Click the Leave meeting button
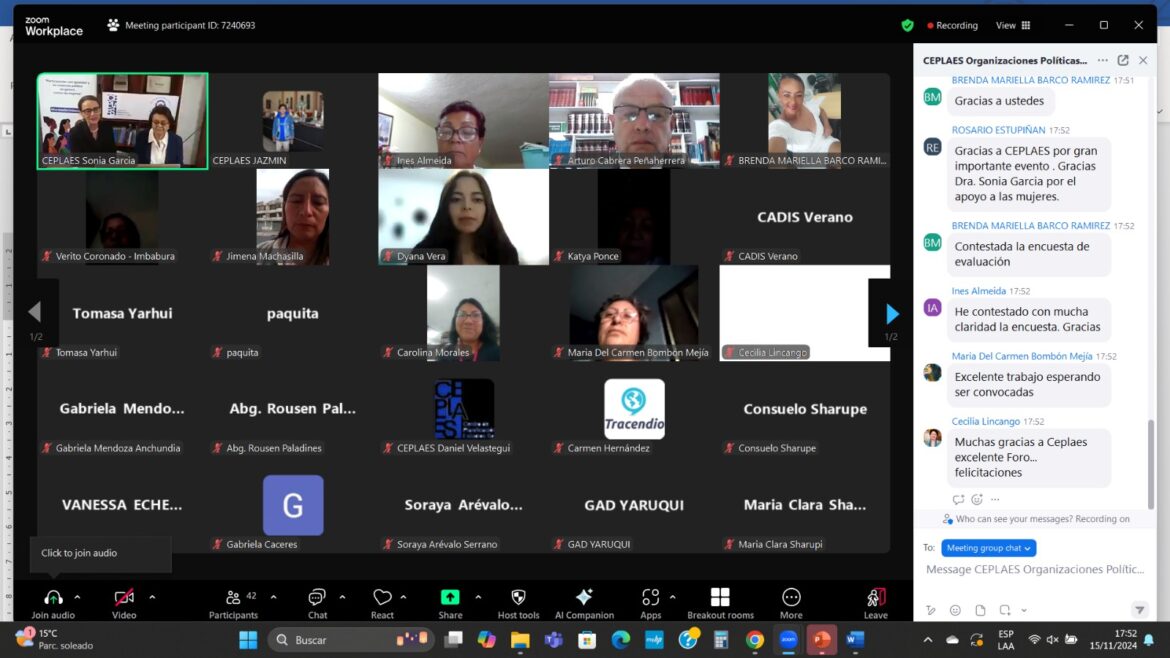Image resolution: width=1170 pixels, height=658 pixels. tap(875, 599)
